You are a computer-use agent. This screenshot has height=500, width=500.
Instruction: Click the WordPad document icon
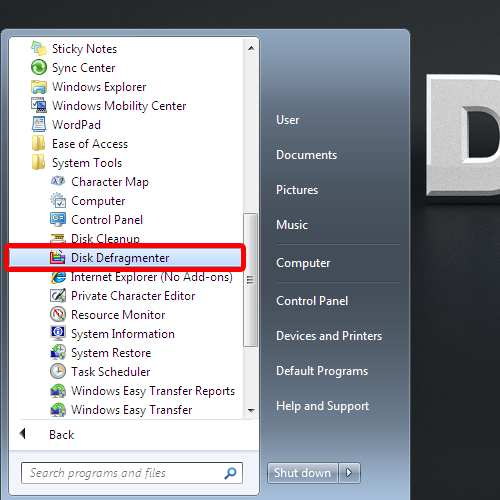[39, 125]
